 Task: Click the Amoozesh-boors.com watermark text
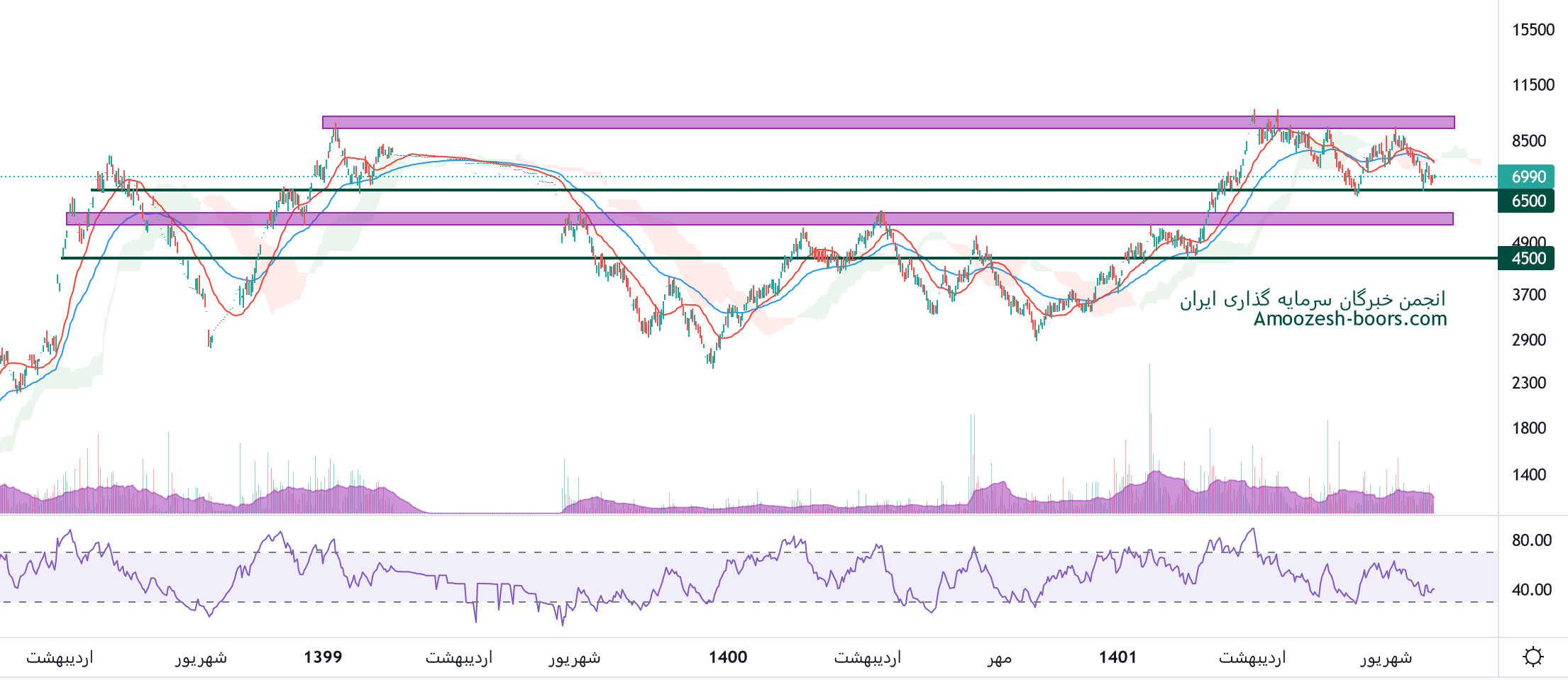pos(1349,319)
